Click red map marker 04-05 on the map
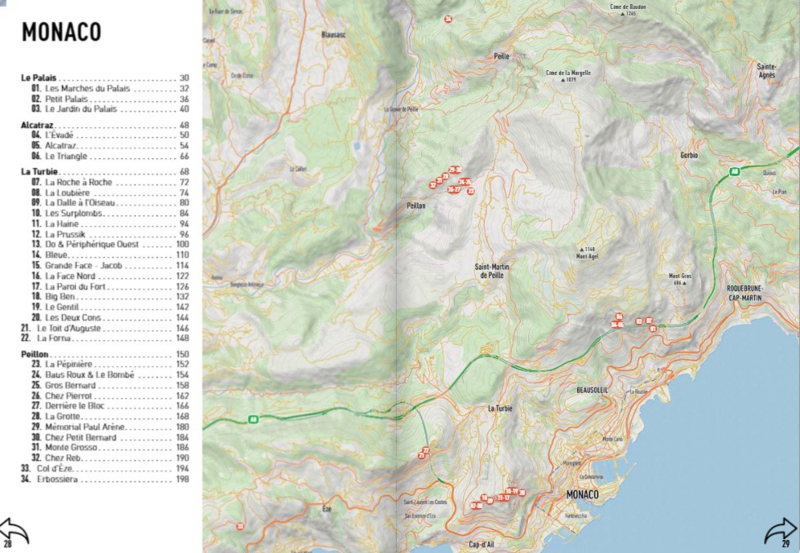 [617, 324]
